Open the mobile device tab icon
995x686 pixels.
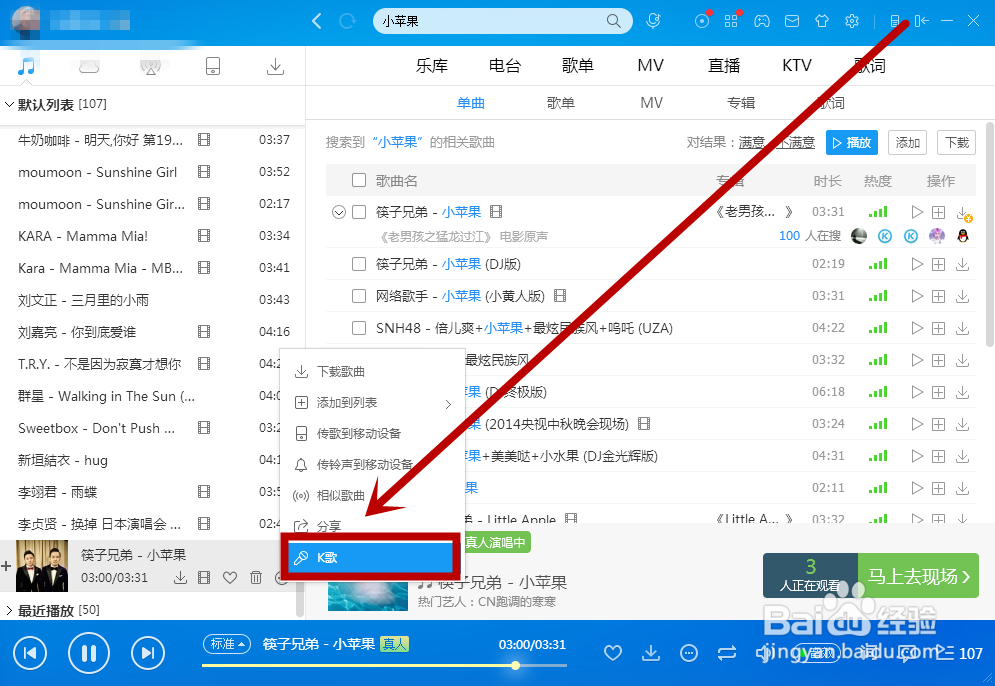[213, 66]
